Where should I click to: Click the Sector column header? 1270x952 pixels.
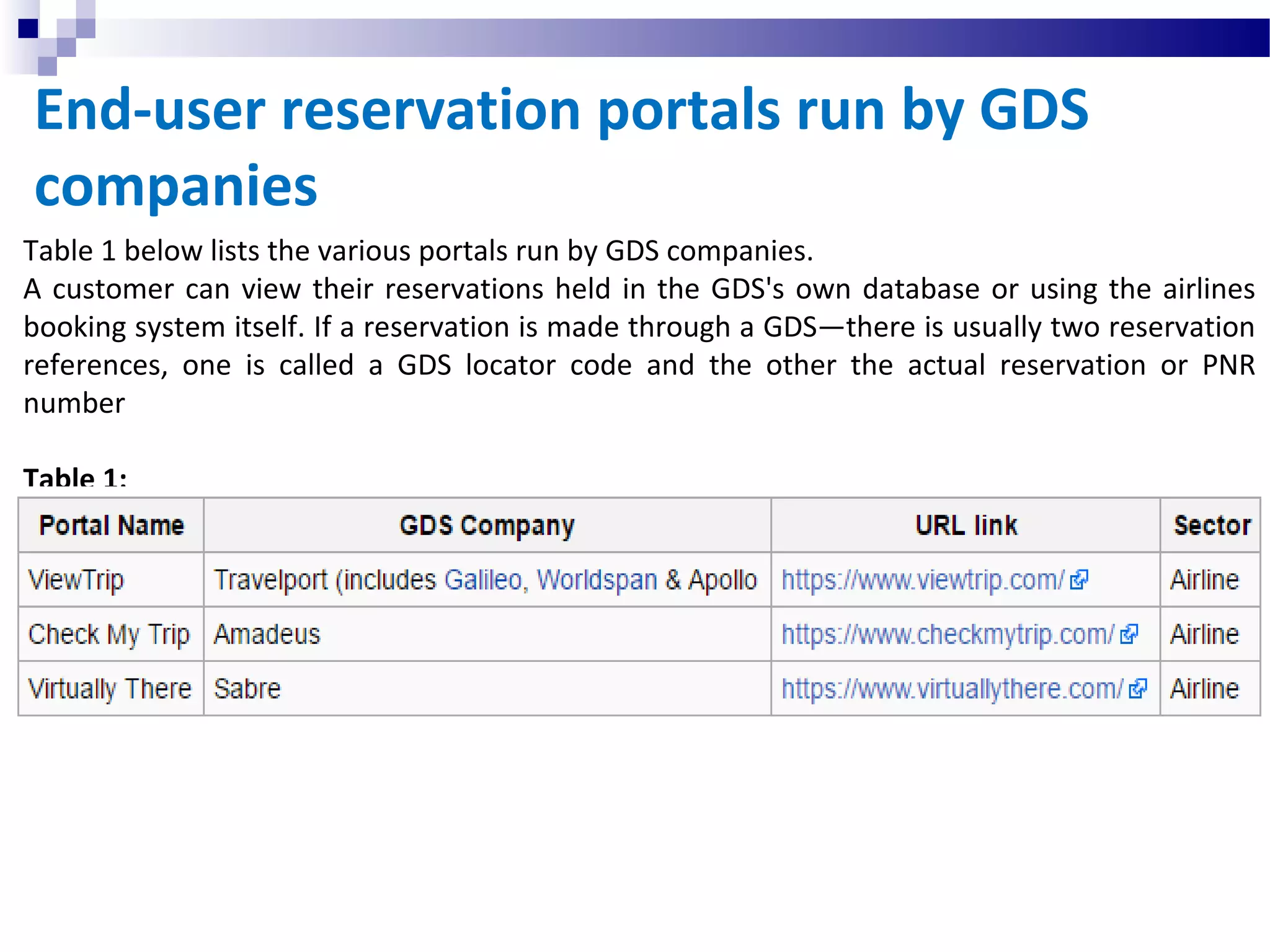[1212, 526]
